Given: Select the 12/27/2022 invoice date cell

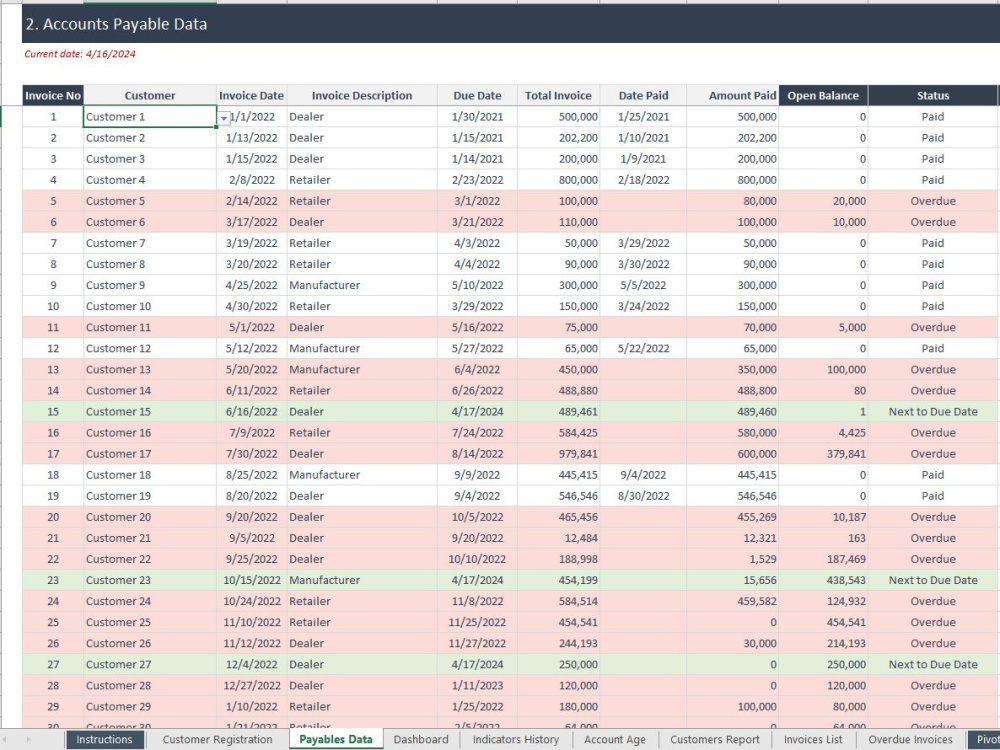Looking at the screenshot, I should click(251, 685).
